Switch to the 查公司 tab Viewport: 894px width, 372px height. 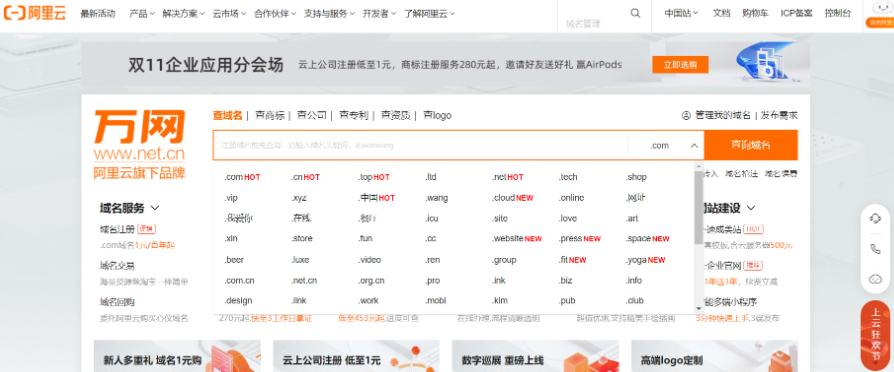click(311, 115)
